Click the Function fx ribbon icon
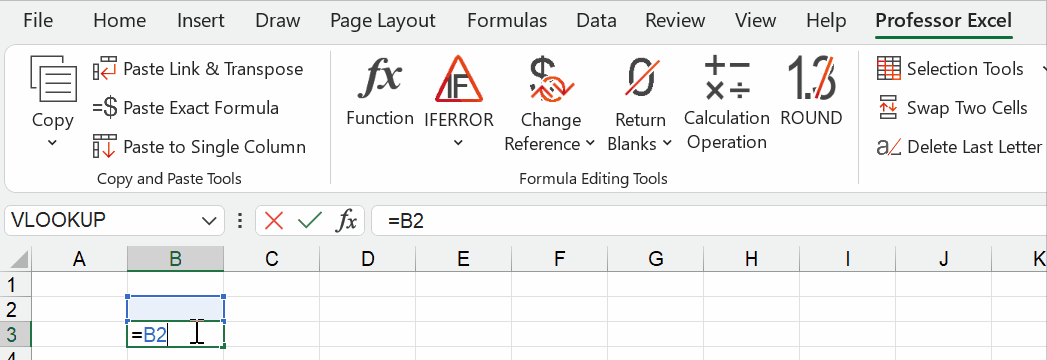The image size is (1047, 360). click(379, 77)
